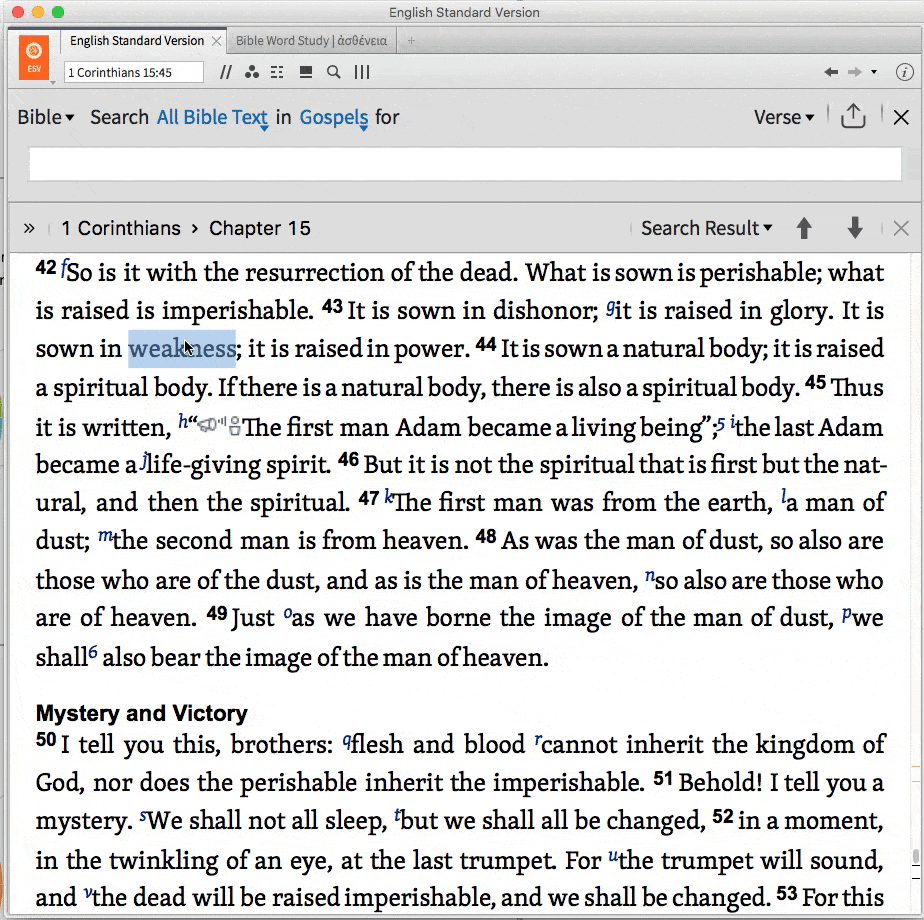Open cross-reference q before flesh and blood
Viewport: 924px width, 920px height.
347,741
